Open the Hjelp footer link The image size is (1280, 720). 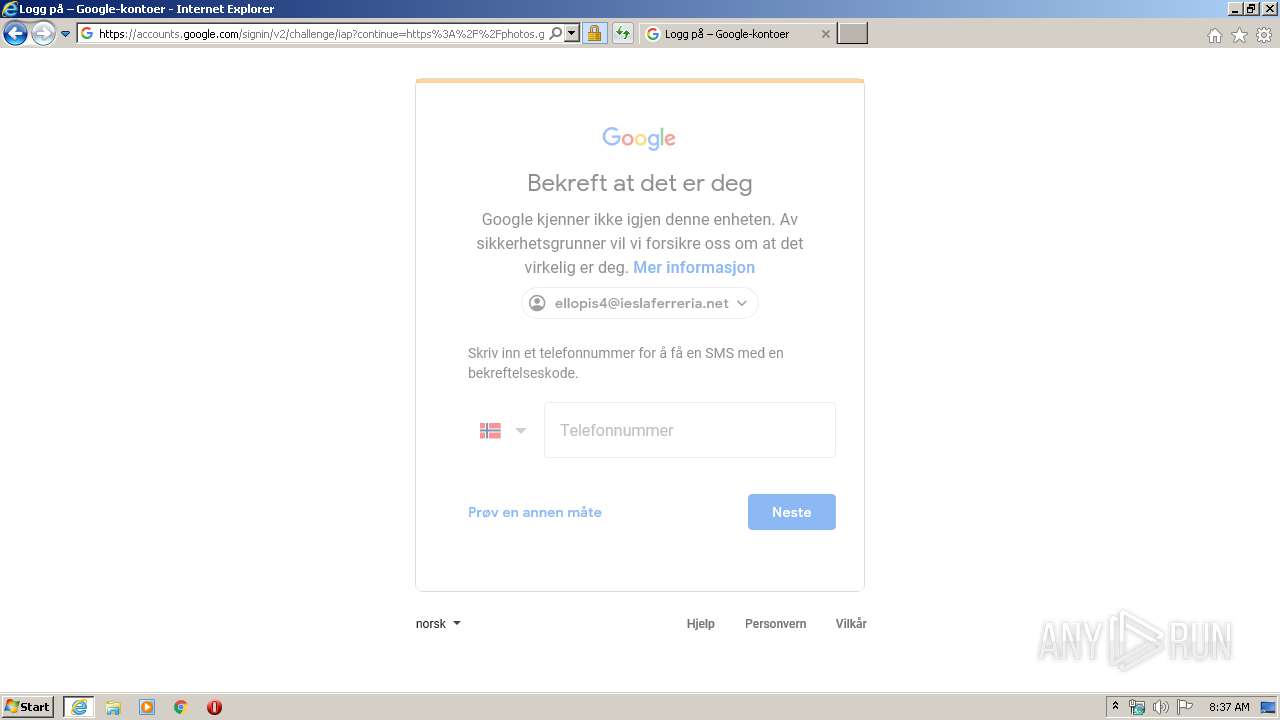pos(701,623)
